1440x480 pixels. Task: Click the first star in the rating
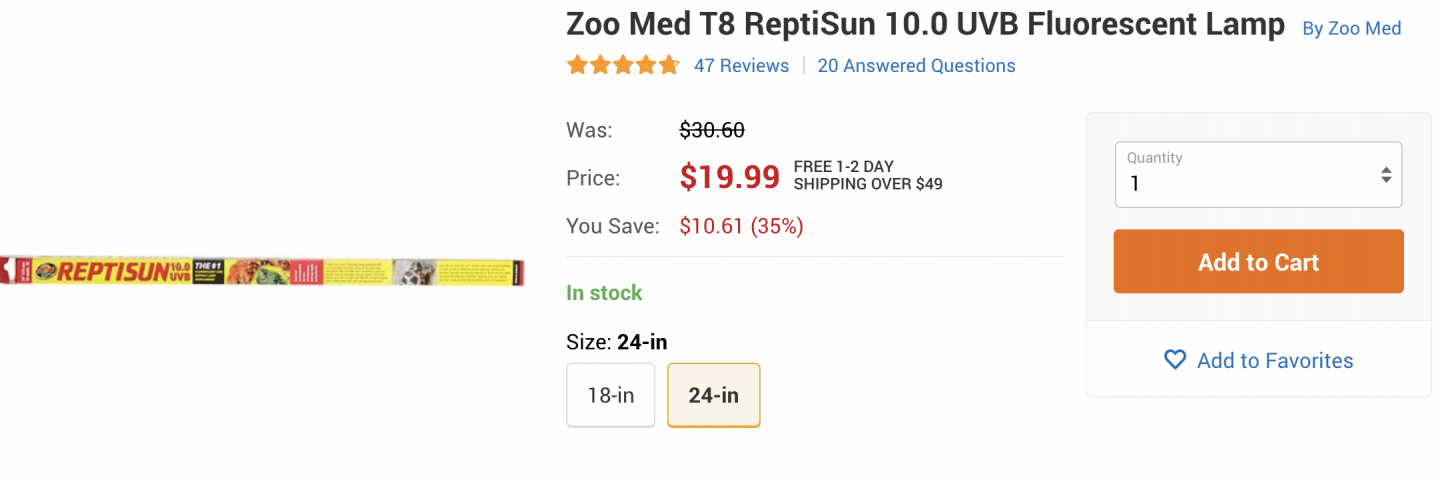click(577, 66)
